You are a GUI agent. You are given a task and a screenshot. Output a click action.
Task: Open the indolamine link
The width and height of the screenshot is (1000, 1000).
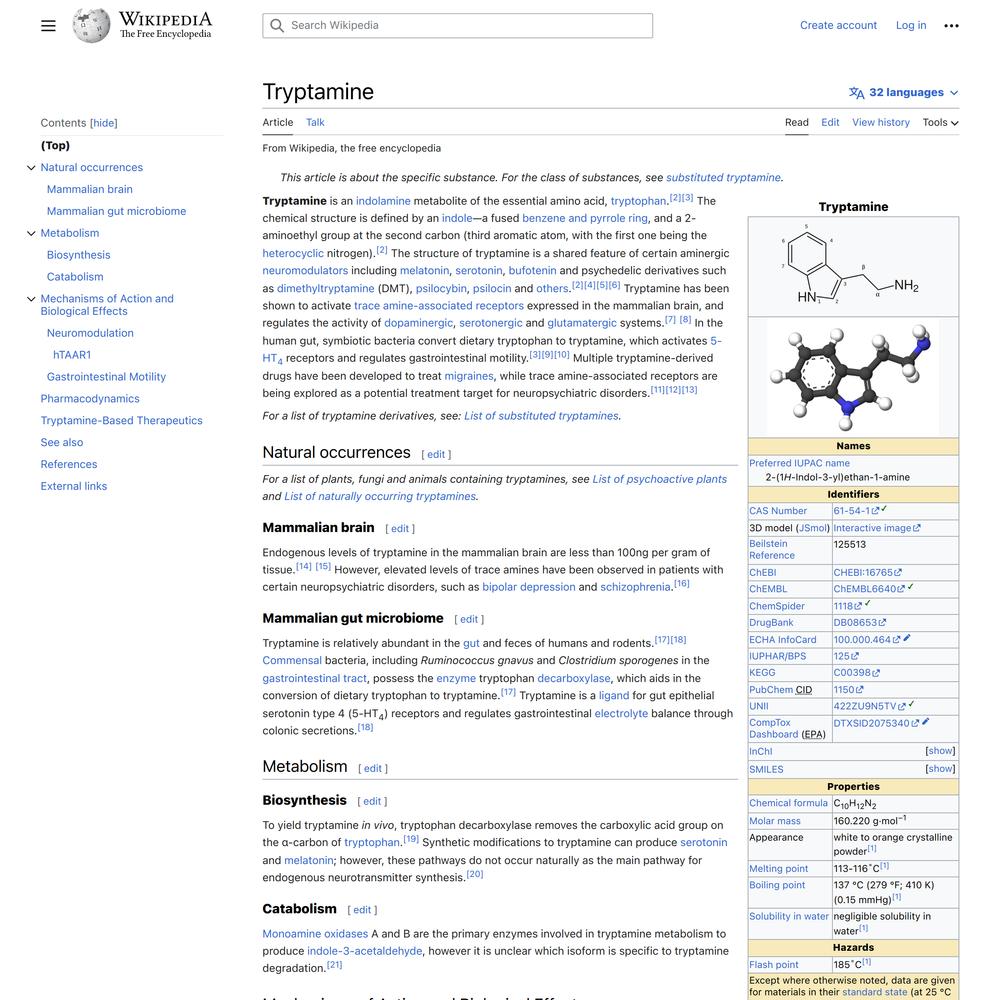pos(383,201)
